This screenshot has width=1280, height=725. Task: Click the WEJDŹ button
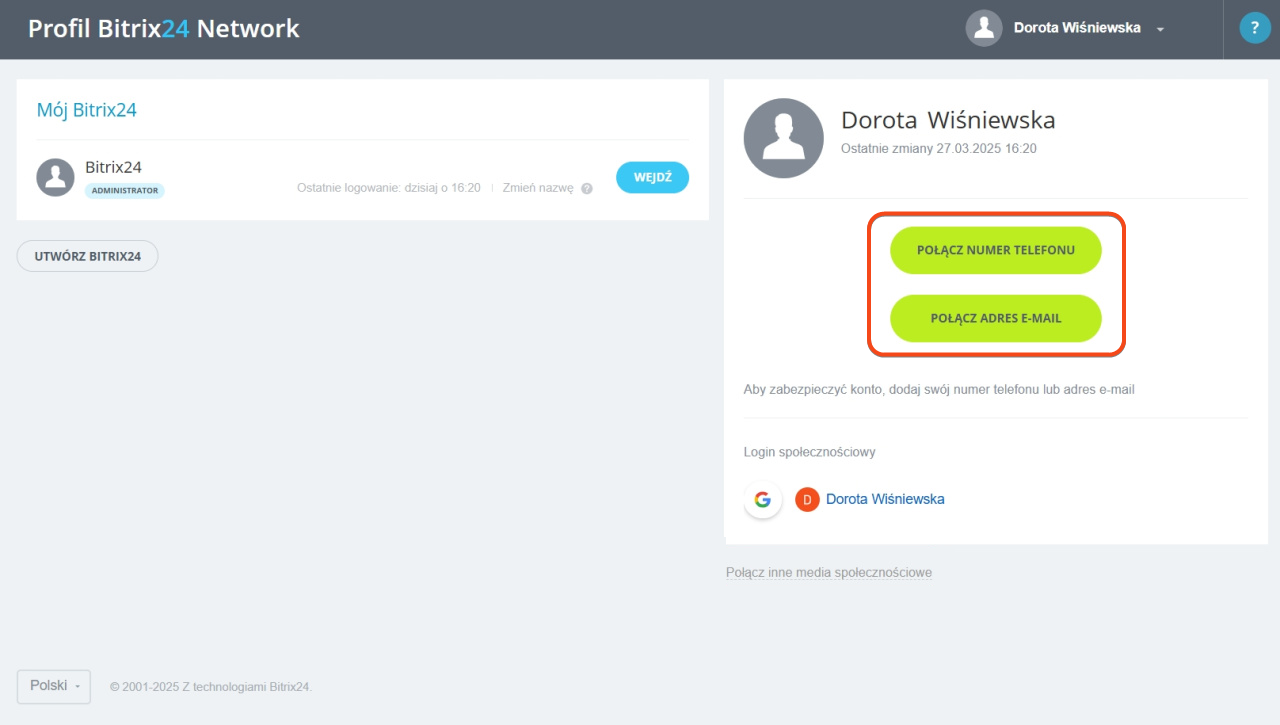[652, 177]
